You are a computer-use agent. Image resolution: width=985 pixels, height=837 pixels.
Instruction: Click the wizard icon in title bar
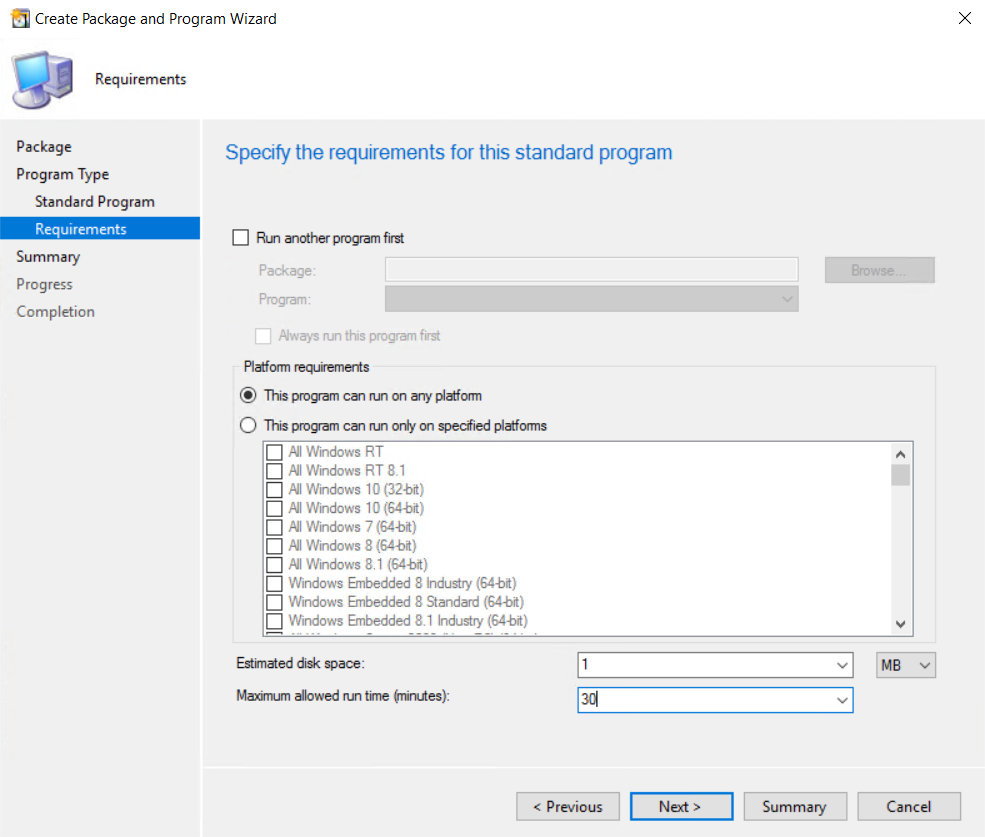click(19, 18)
